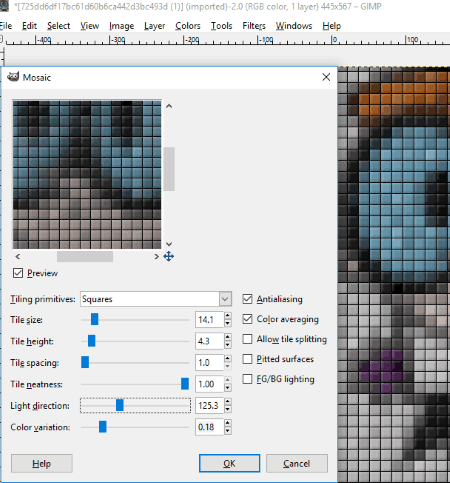This screenshot has width=450, height=483.
Task: Click the Tile size value field 14.1
Action: (x=209, y=320)
